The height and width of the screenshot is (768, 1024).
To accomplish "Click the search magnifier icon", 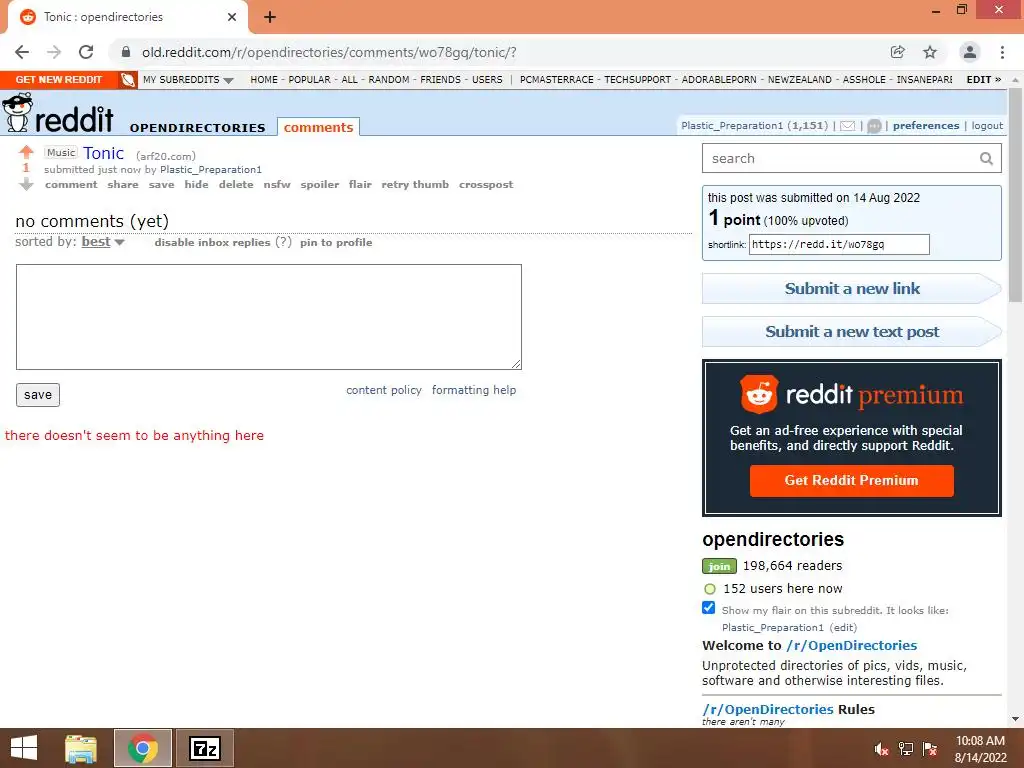I will 986,159.
